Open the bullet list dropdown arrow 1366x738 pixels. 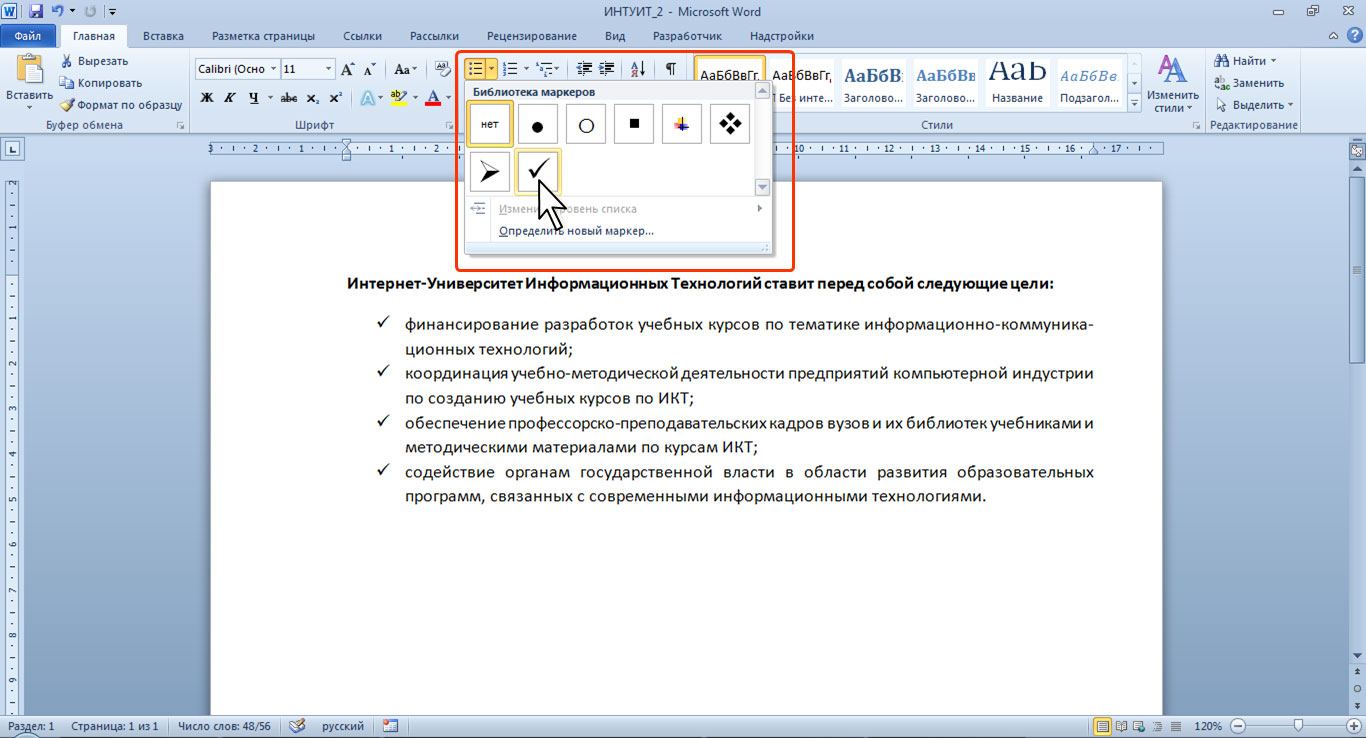tap(492, 69)
